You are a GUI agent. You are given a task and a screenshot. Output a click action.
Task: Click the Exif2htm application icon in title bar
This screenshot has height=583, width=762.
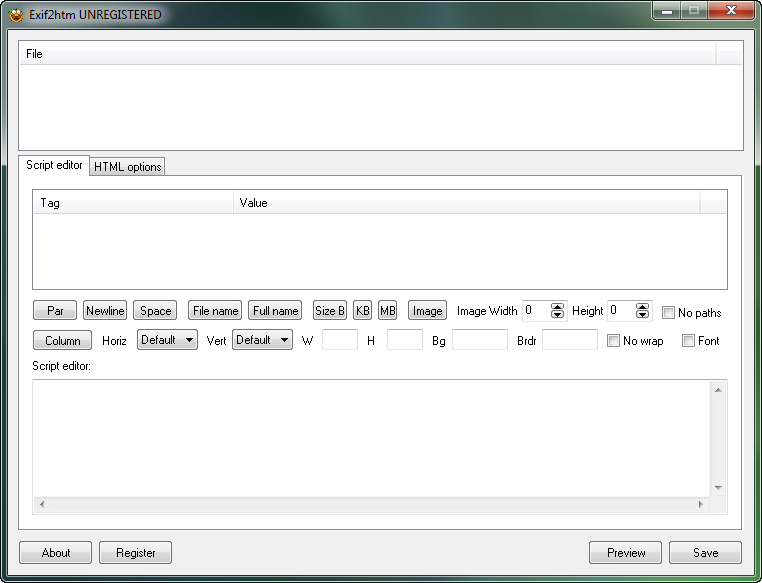(16, 15)
